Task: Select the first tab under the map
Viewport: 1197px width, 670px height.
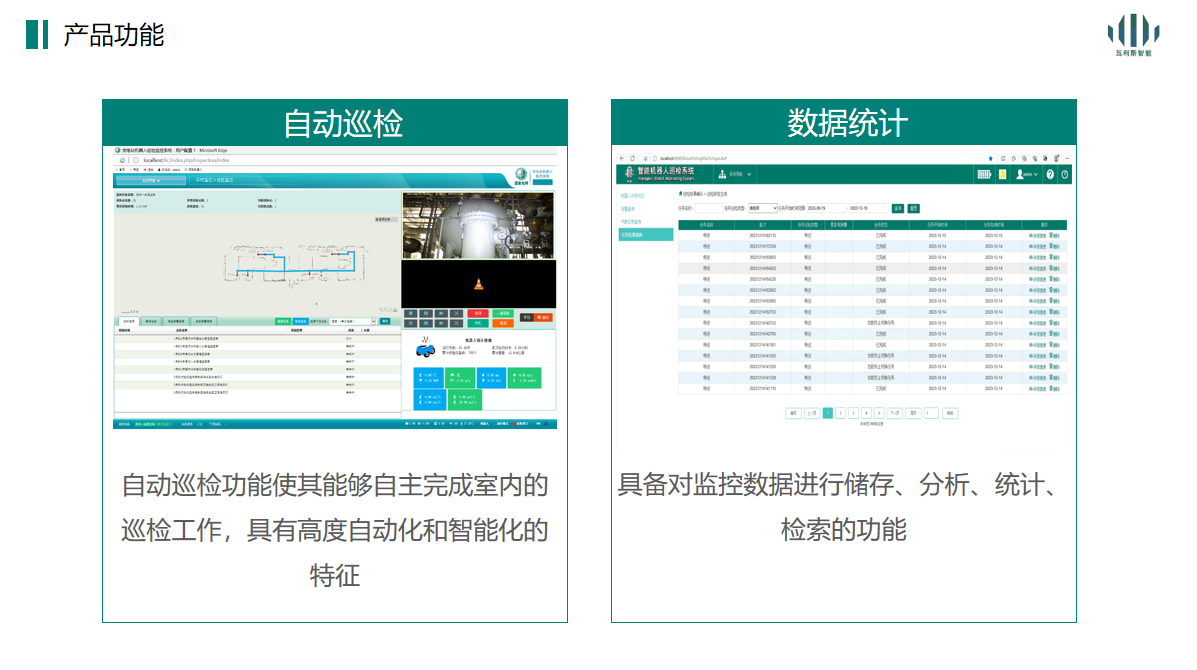Action: (128, 321)
